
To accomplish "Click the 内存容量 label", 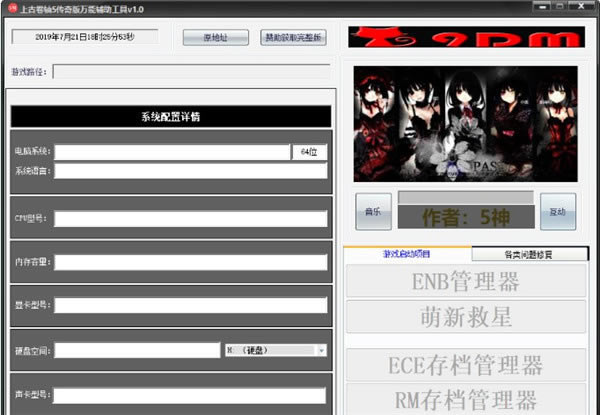I will (33, 262).
